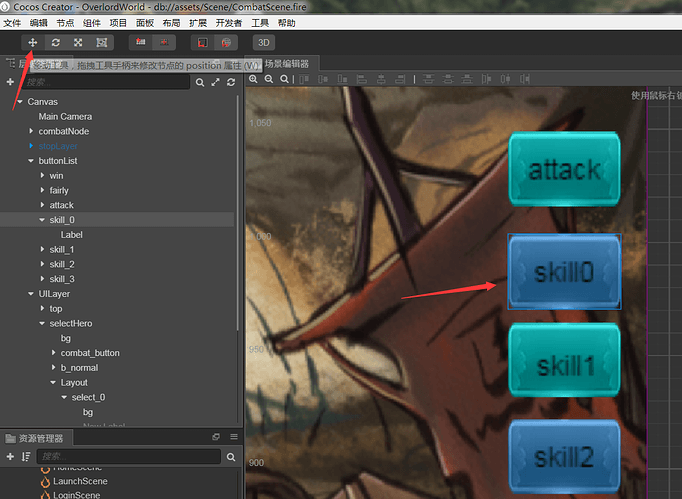Expand the skill_1 node
682x499 pixels.
[42, 249]
